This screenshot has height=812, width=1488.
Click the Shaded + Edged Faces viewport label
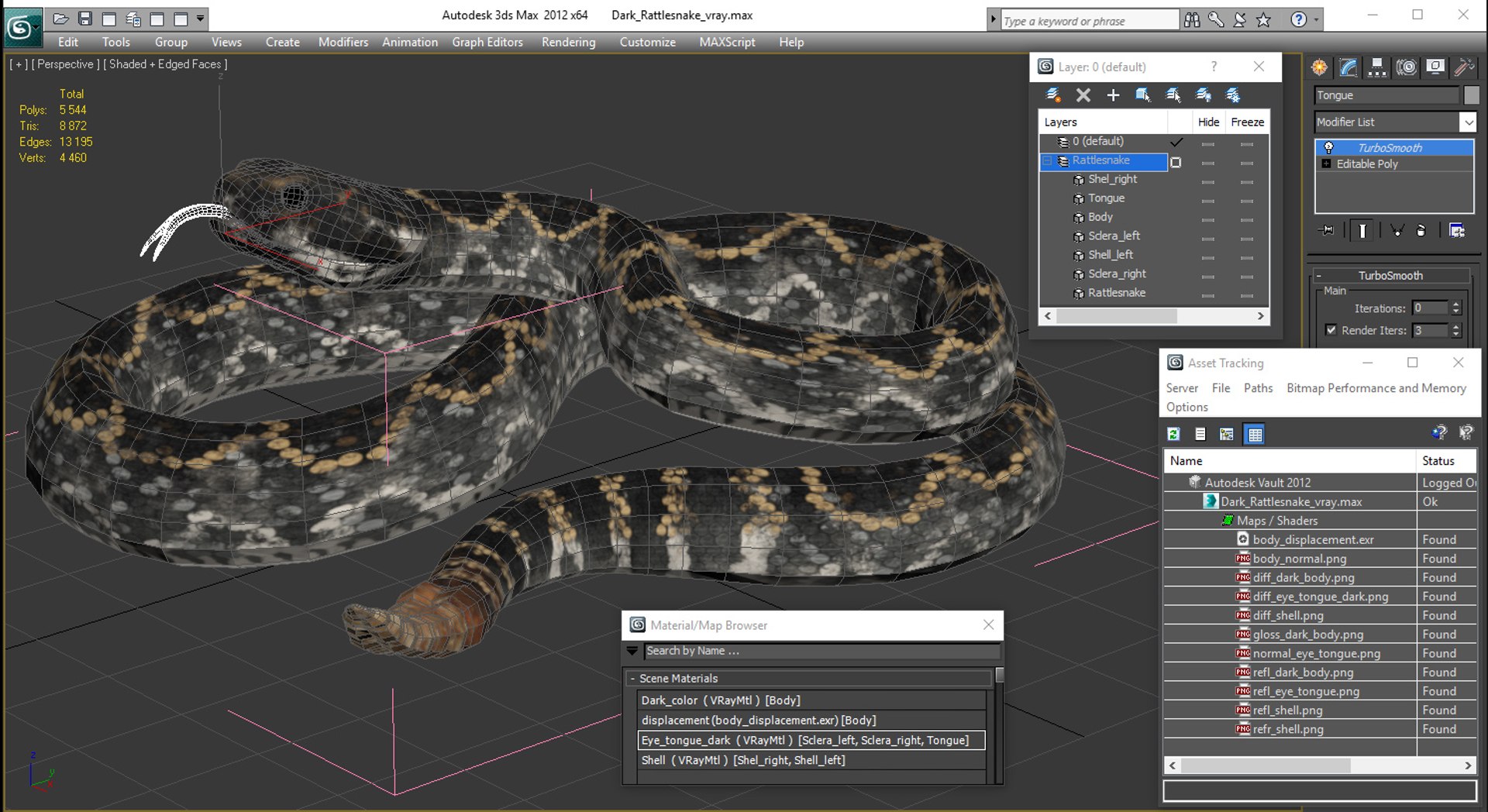pyautogui.click(x=165, y=64)
